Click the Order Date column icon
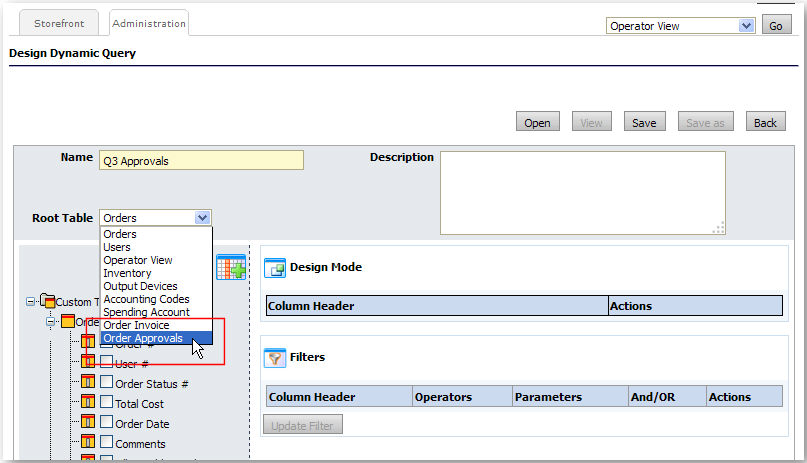This screenshot has height=463, width=807. [88, 423]
